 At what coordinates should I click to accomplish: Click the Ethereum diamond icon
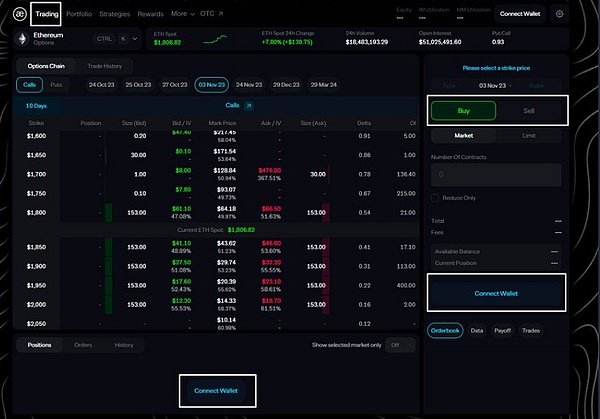click(24, 38)
